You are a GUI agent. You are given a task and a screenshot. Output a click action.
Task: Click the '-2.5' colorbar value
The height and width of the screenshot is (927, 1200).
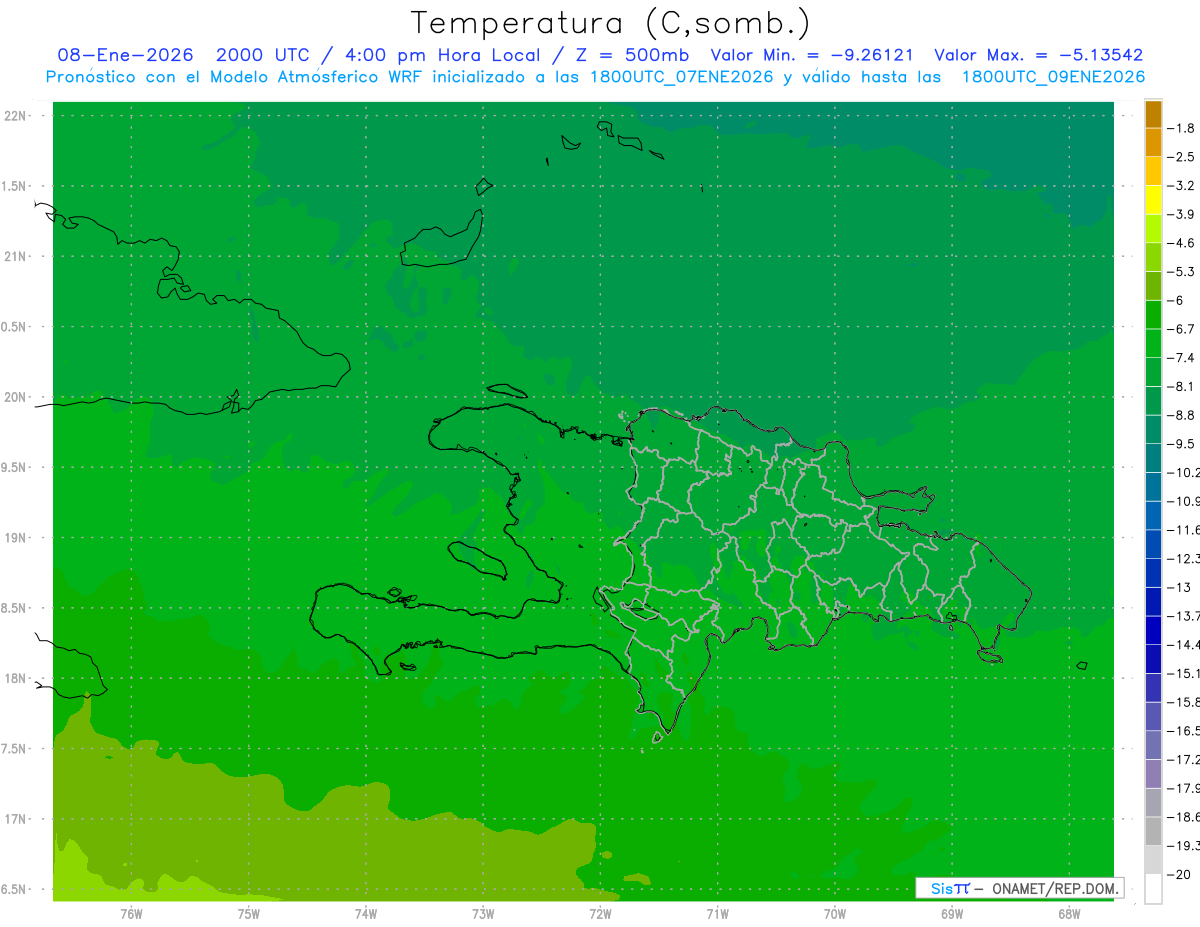click(1181, 157)
